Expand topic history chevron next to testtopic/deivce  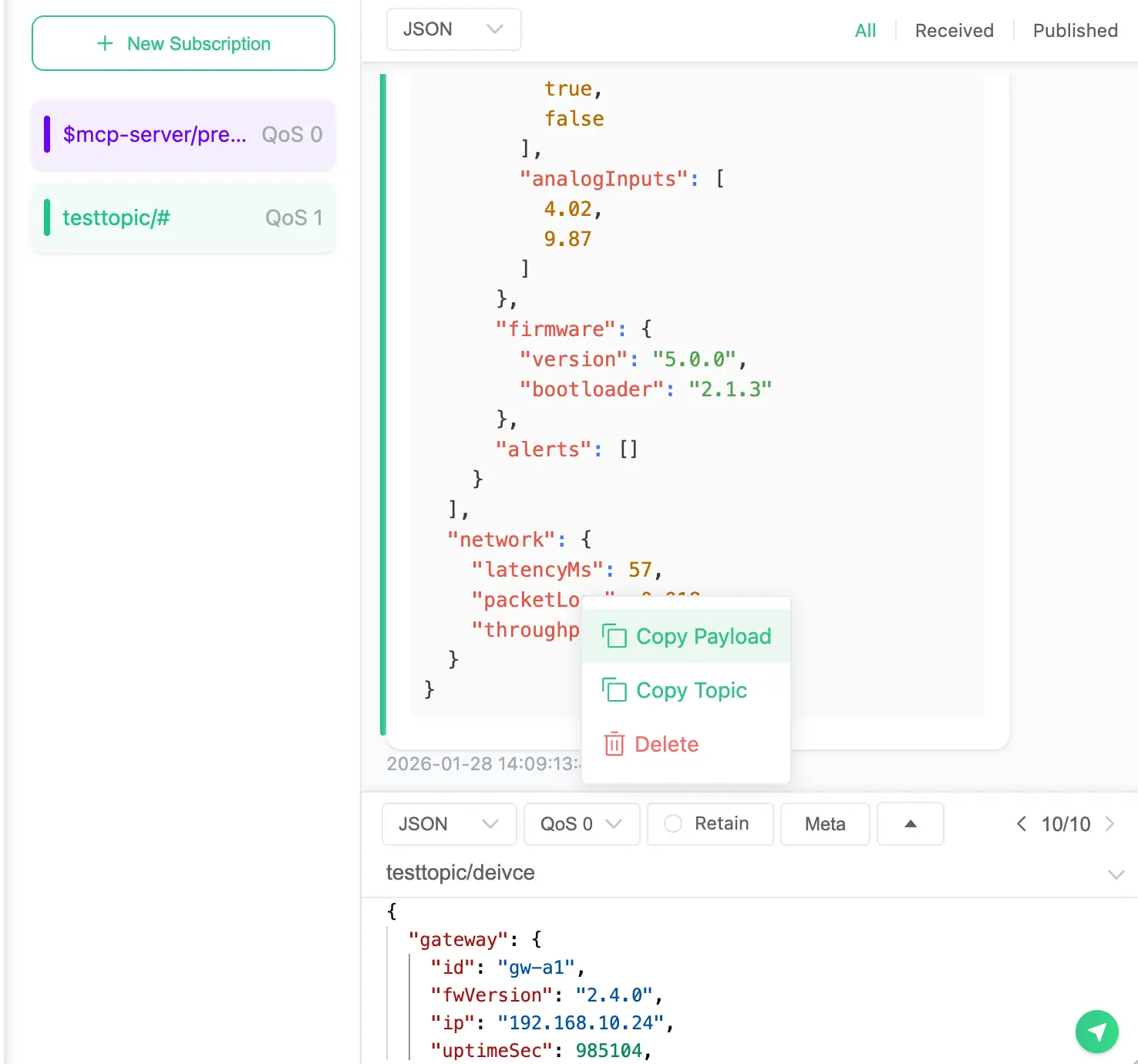tap(1116, 874)
